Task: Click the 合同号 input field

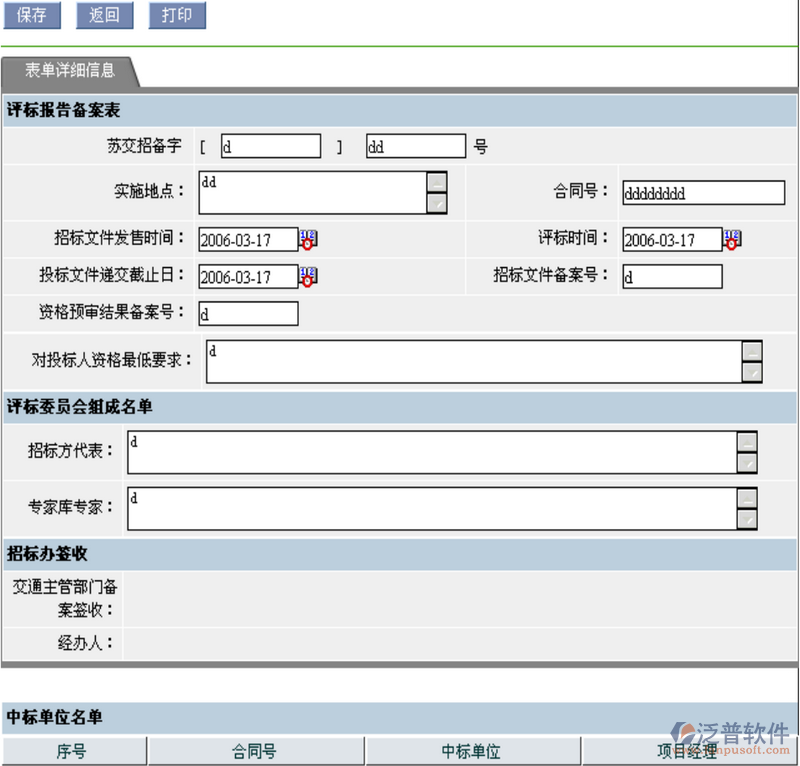Action: (x=703, y=193)
